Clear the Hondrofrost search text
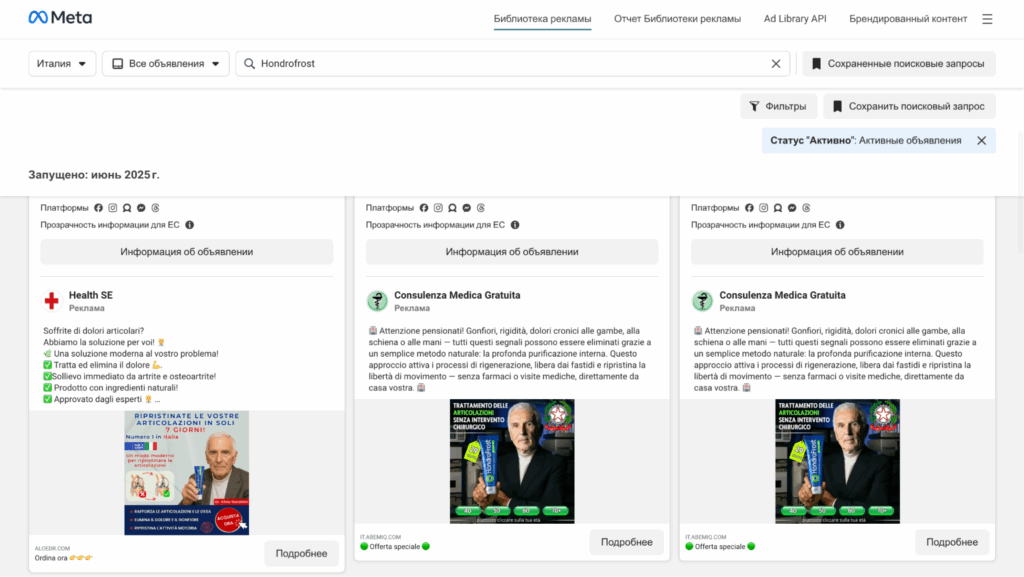Viewport: 1024px width, 577px height. click(x=775, y=63)
